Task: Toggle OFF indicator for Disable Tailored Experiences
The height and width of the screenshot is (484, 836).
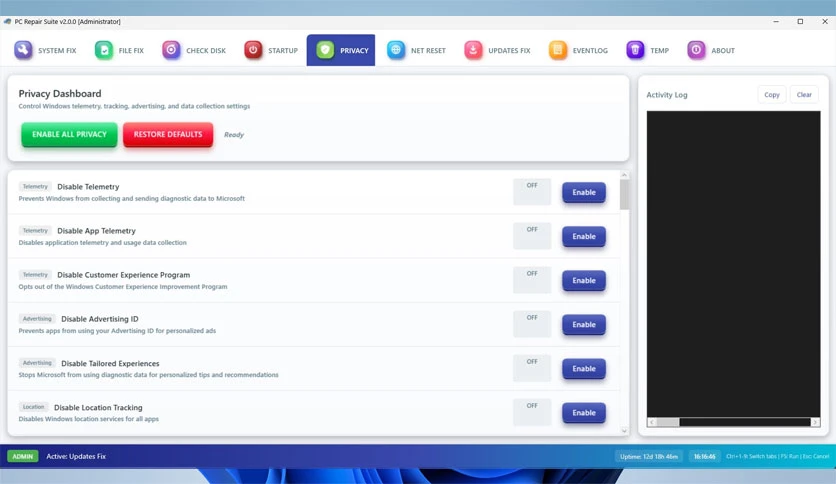Action: click(x=532, y=368)
